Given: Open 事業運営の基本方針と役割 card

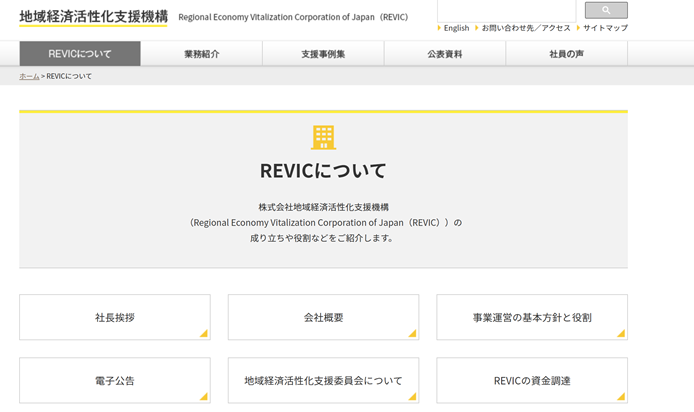Looking at the screenshot, I should pyautogui.click(x=531, y=317).
